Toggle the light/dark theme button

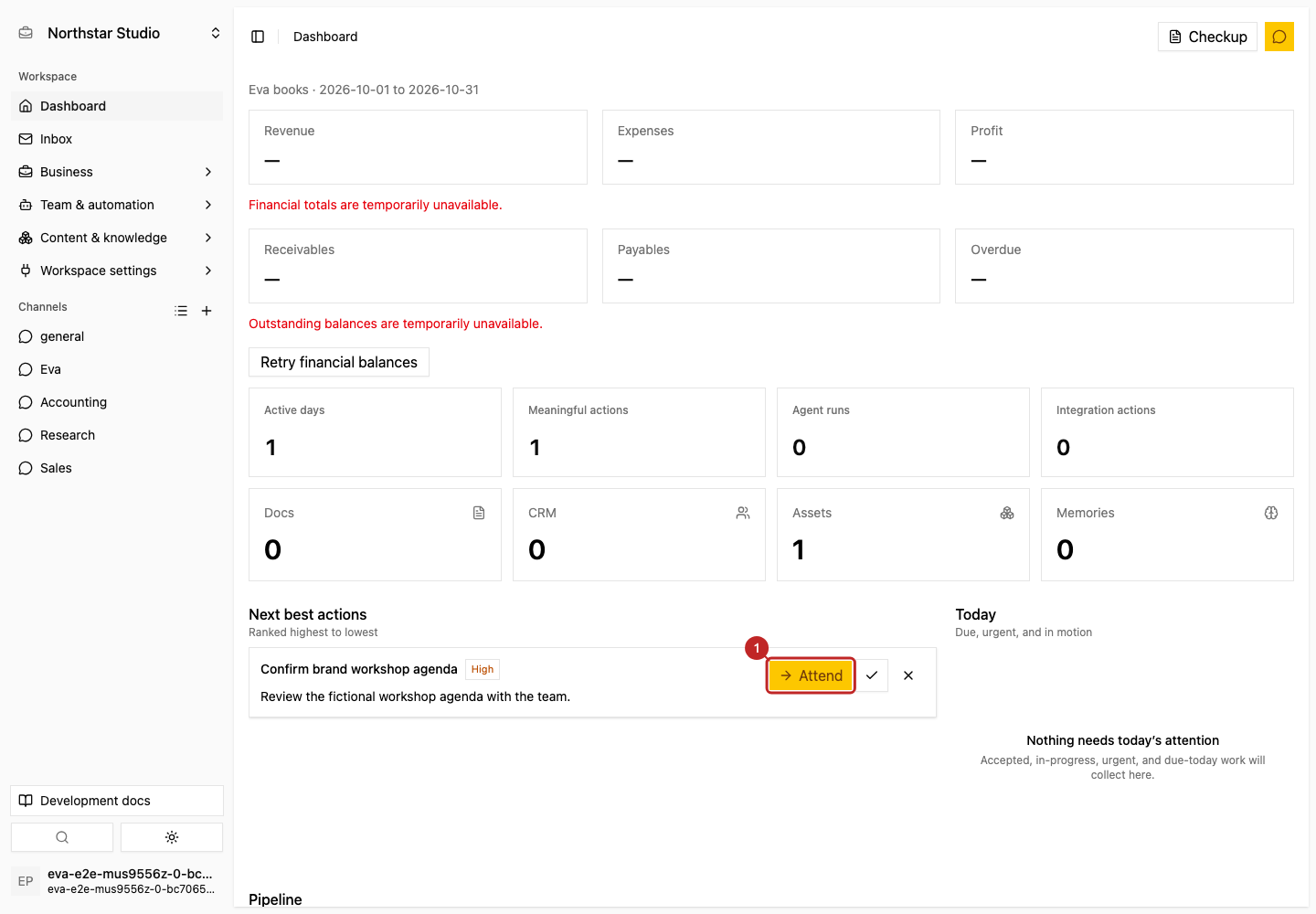click(x=172, y=837)
